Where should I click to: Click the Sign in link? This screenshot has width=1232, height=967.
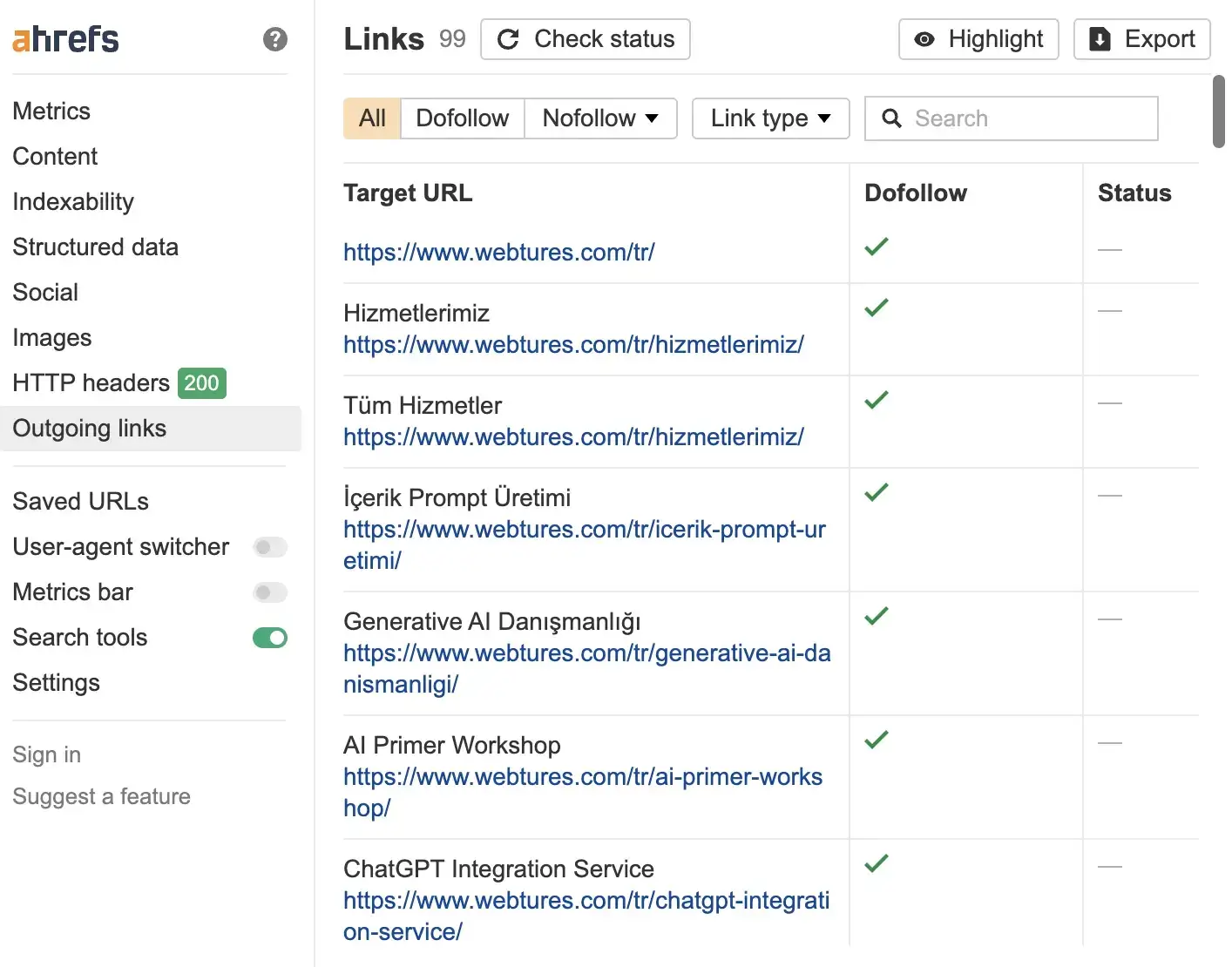(46, 754)
